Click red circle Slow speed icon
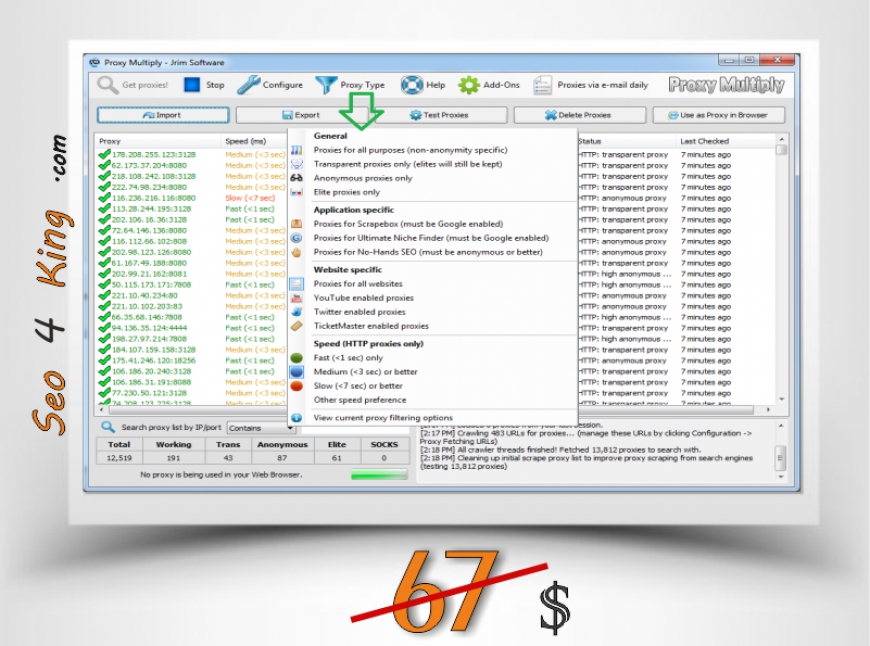Screen dimensions: 870x646 click(297, 386)
